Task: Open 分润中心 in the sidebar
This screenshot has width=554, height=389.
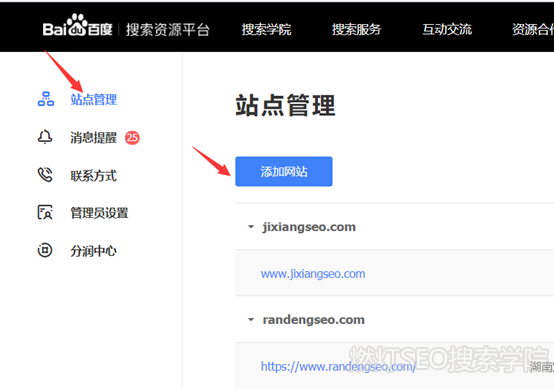Action: (93, 251)
